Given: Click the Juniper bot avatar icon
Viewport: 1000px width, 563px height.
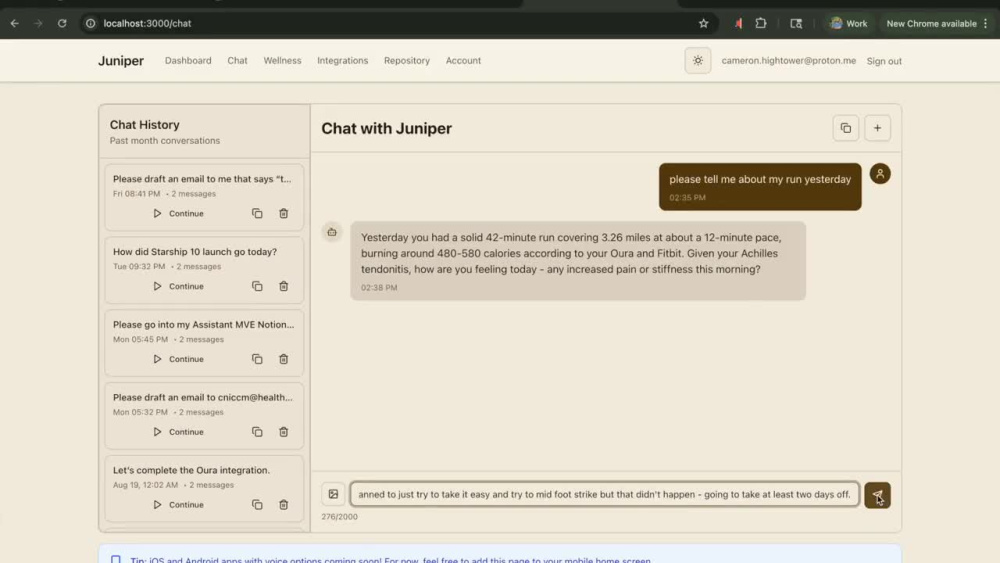Looking at the screenshot, I should [332, 232].
